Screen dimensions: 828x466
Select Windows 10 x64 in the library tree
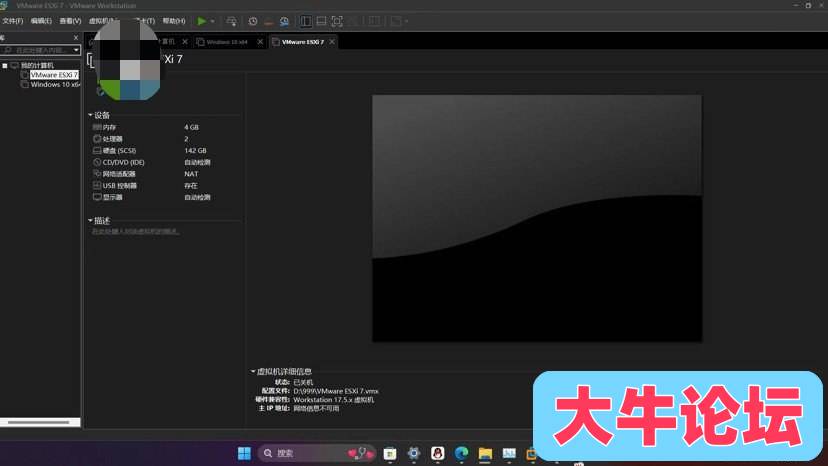pos(55,85)
